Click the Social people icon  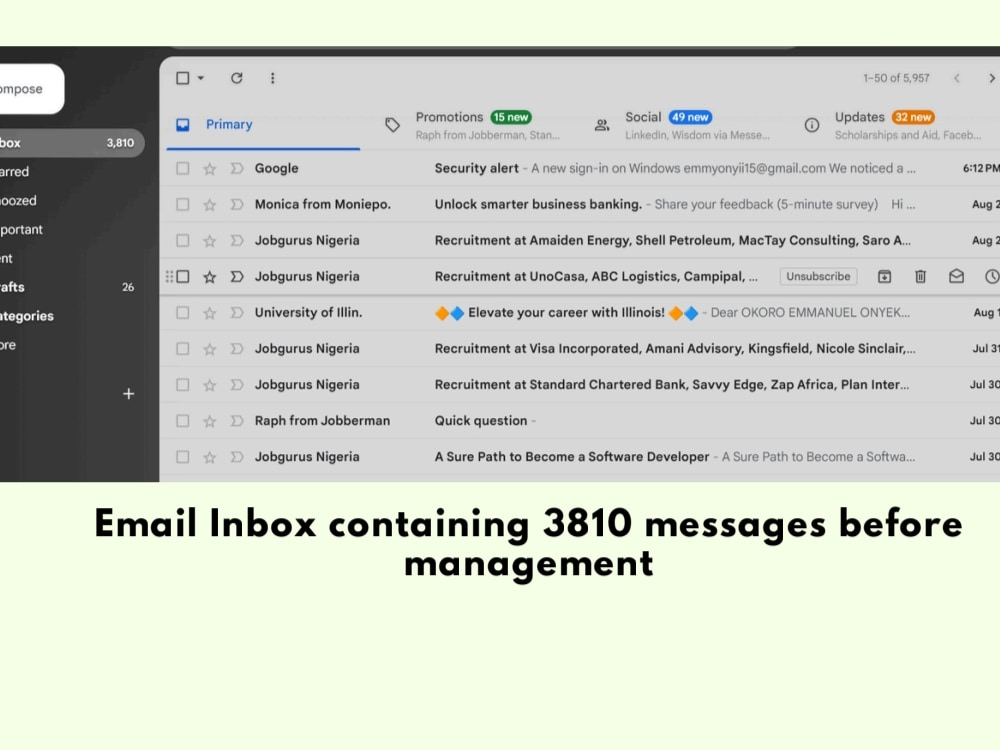pyautogui.click(x=601, y=125)
